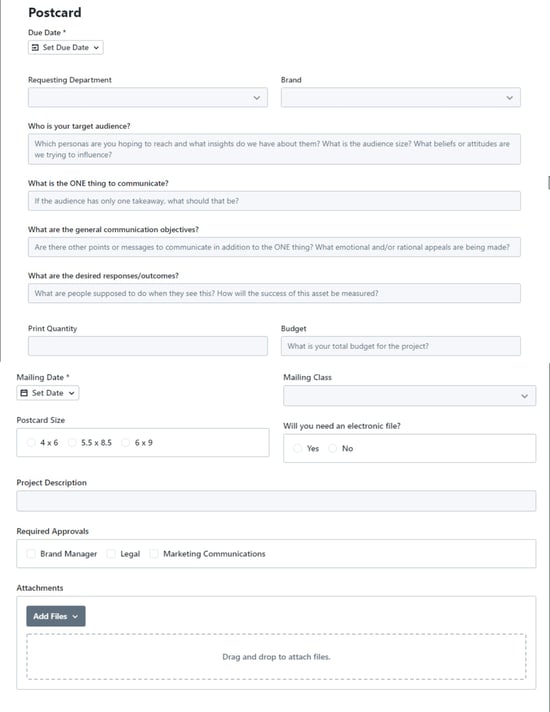This screenshot has width=550, height=712.
Task: Click the target audience text field
Action: coord(274,149)
